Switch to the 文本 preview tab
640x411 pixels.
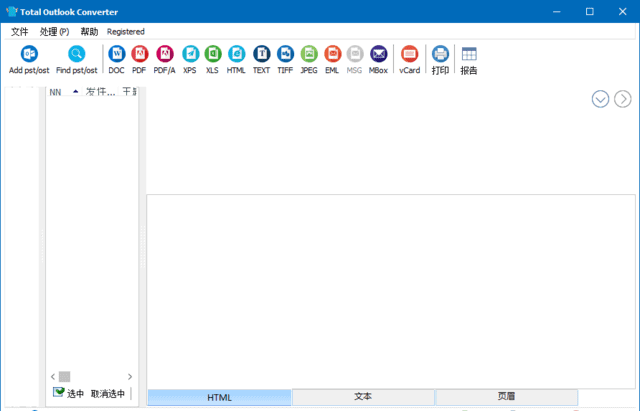[363, 396]
